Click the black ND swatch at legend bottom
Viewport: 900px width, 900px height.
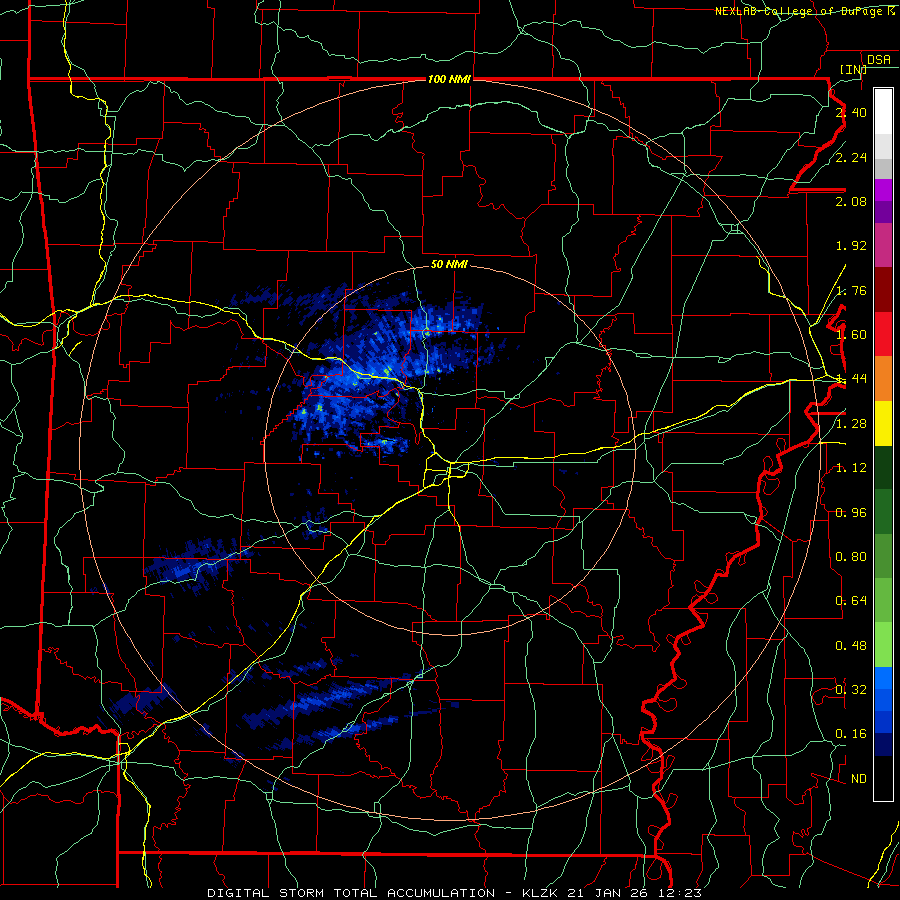(883, 778)
